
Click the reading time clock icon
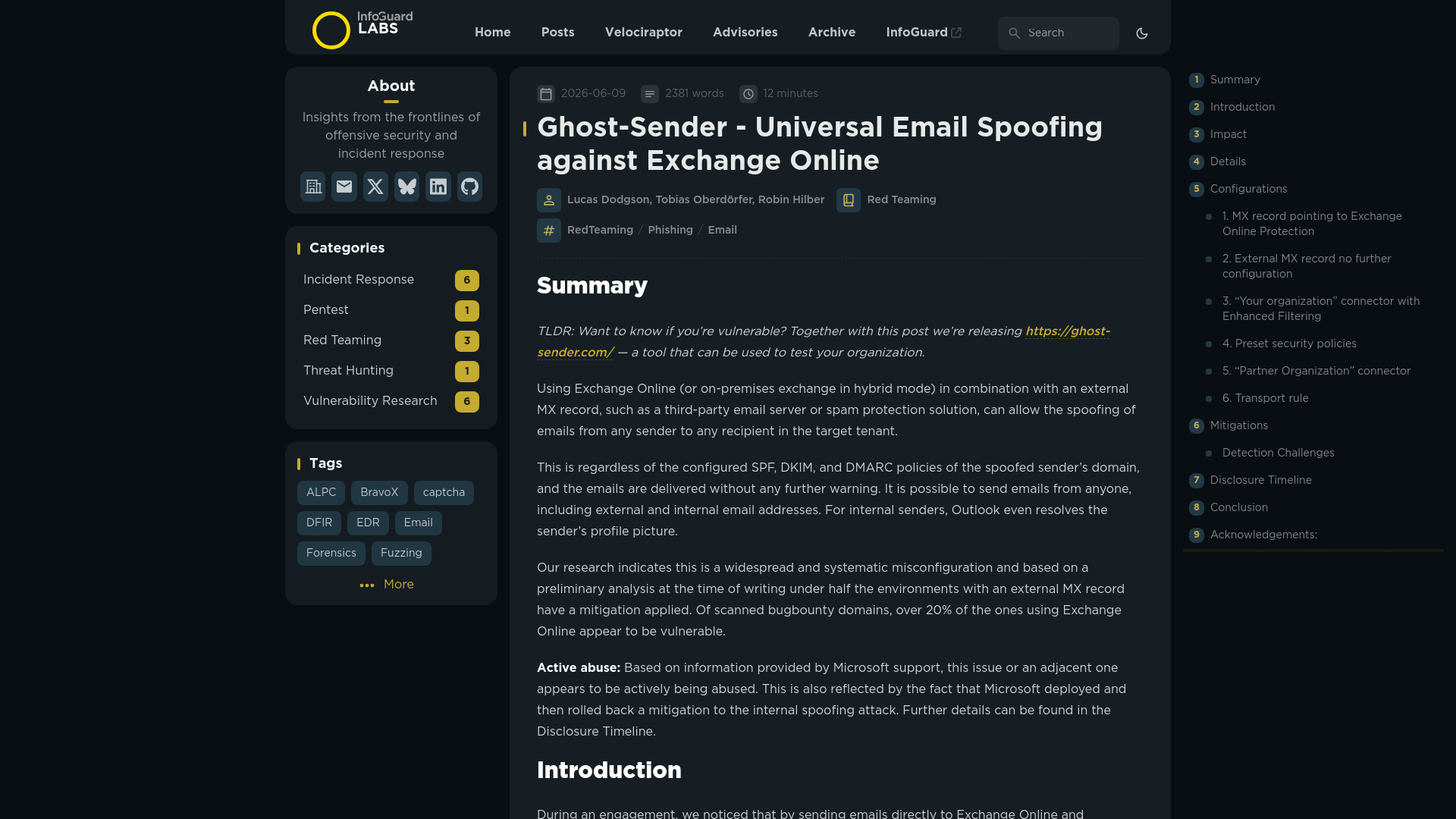coord(748,94)
